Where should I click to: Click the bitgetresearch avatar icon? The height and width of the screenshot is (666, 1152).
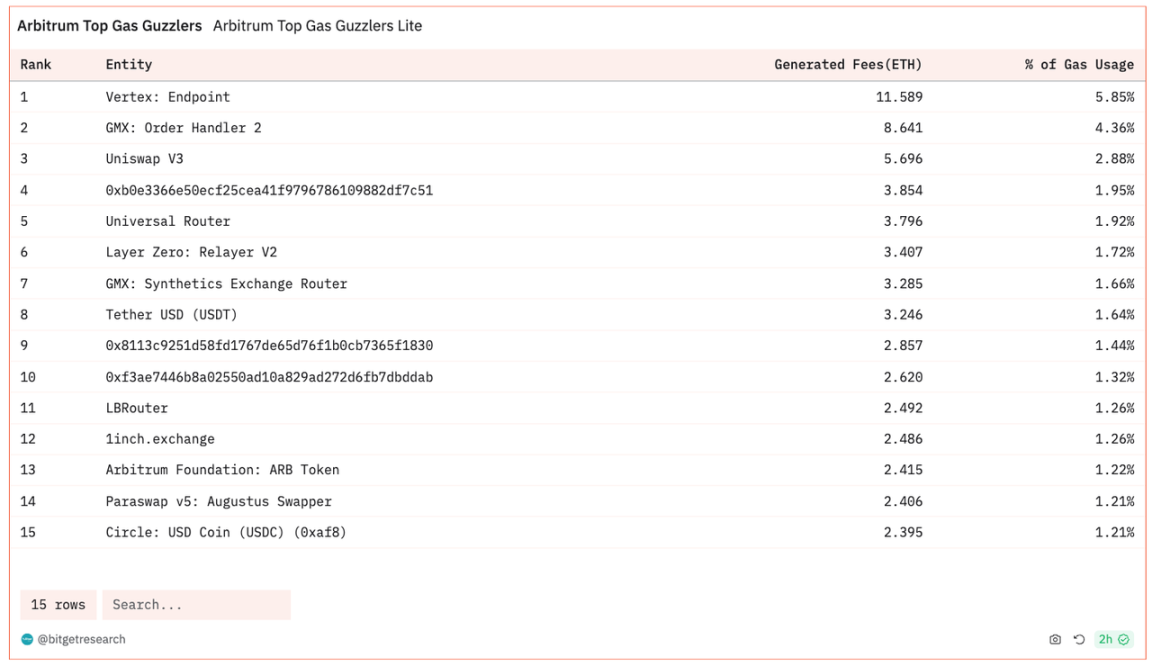coord(27,640)
